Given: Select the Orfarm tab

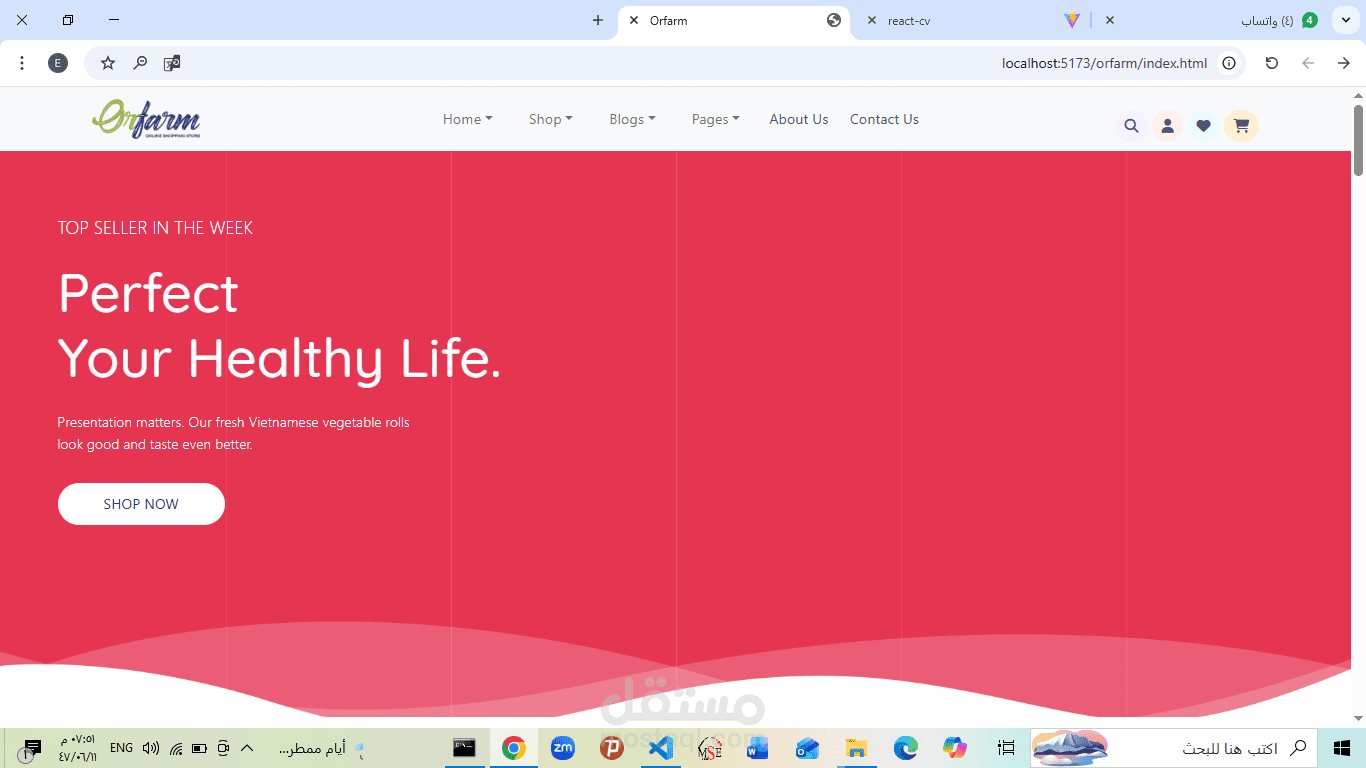Looking at the screenshot, I should [x=735, y=20].
